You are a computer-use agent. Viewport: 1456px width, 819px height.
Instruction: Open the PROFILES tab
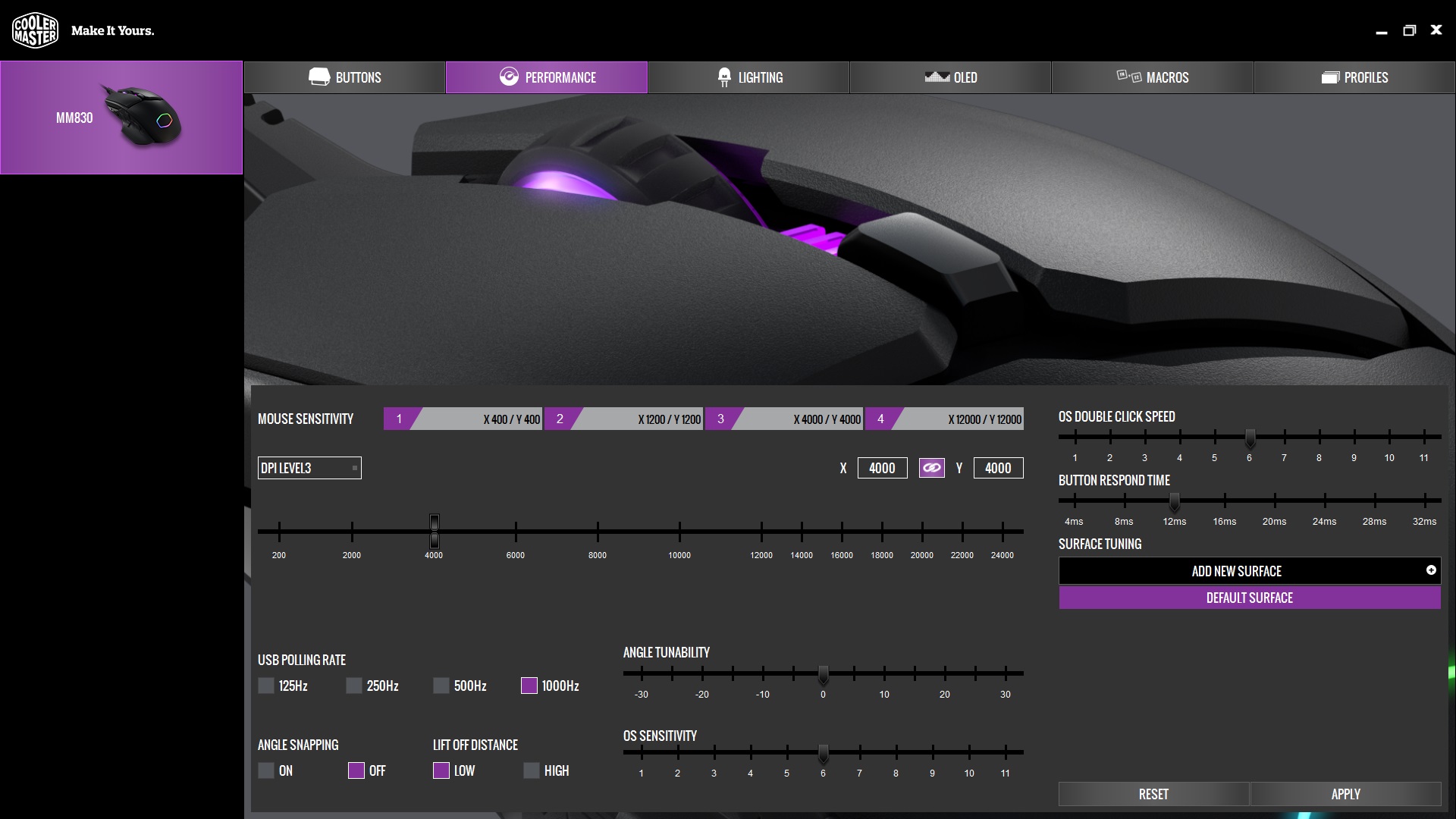1354,77
